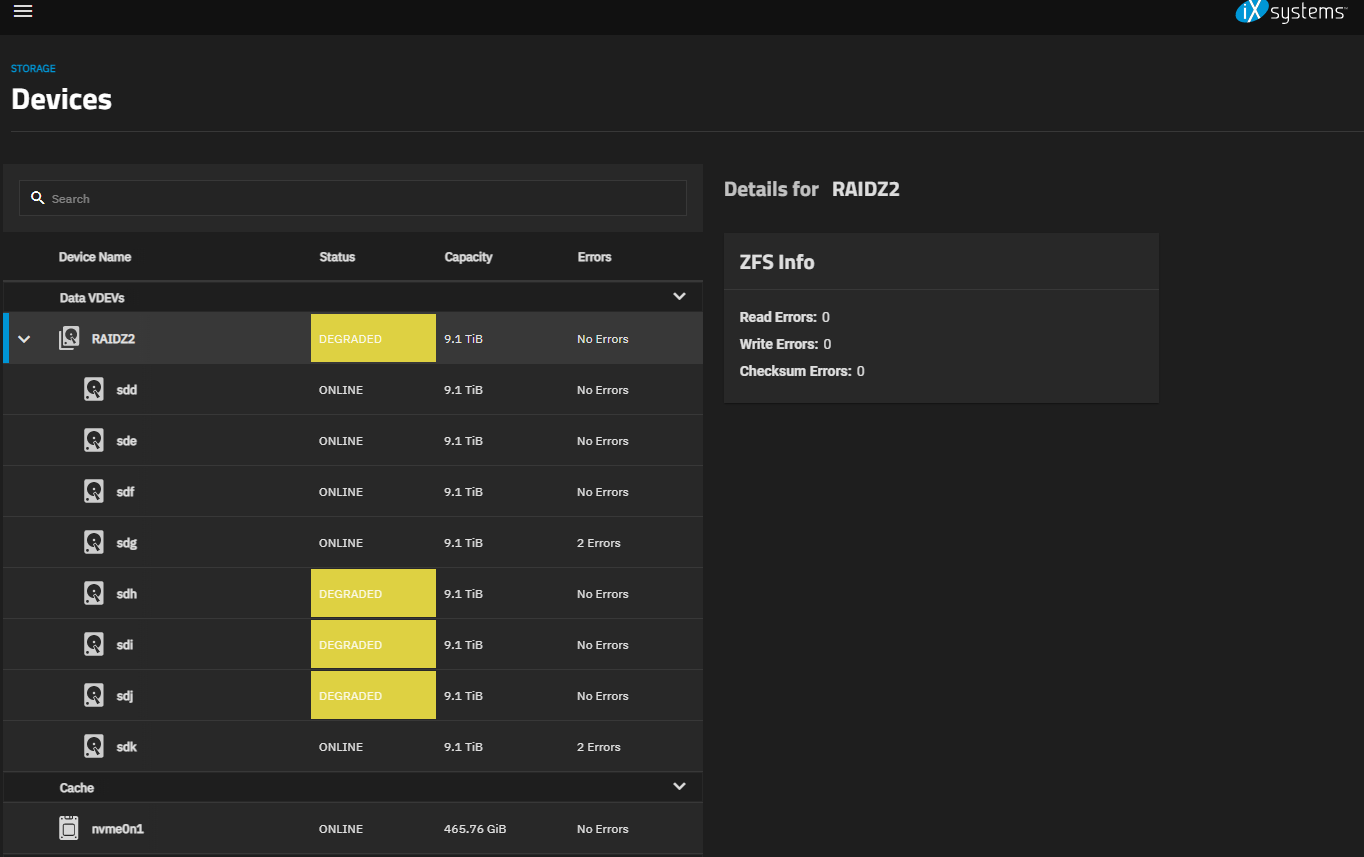Click sdk's ONLINE status

point(341,747)
